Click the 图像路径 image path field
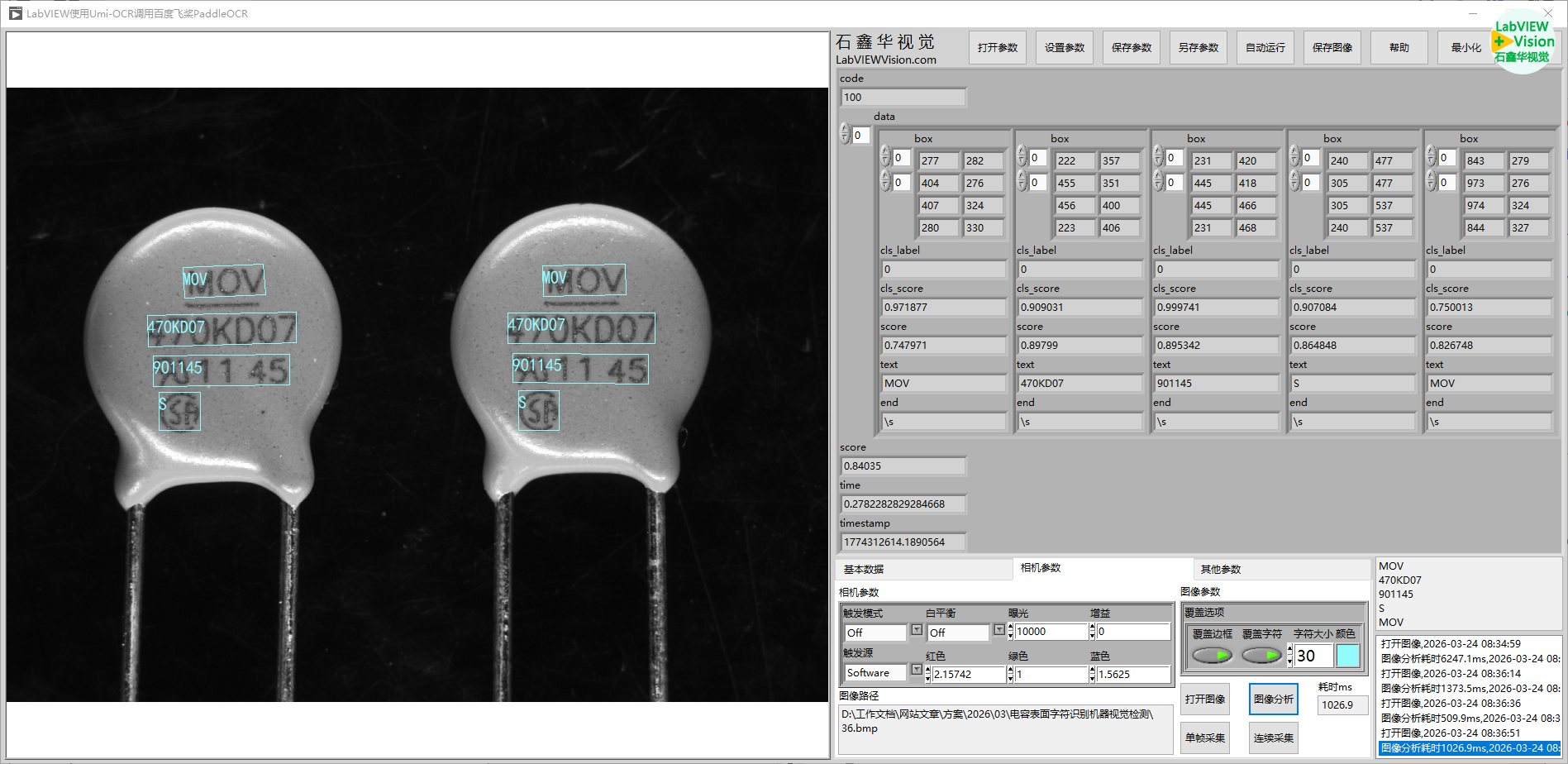This screenshot has height=764, width=1568. click(1004, 728)
